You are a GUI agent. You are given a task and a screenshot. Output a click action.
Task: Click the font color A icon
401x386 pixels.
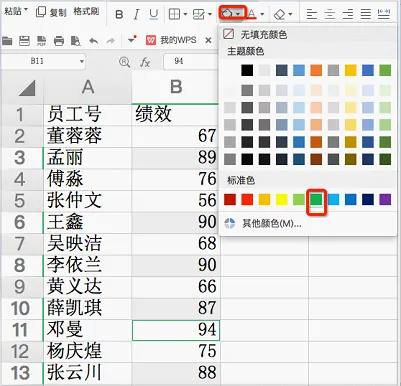click(x=252, y=14)
